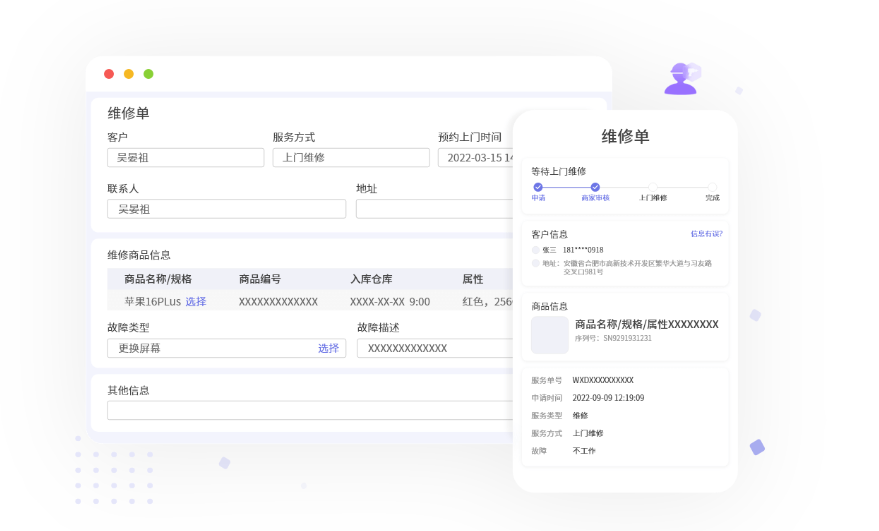Image resolution: width=879 pixels, height=531 pixels.
Task: Open the 服务方式 field showing 上门维修
Action: pos(350,157)
